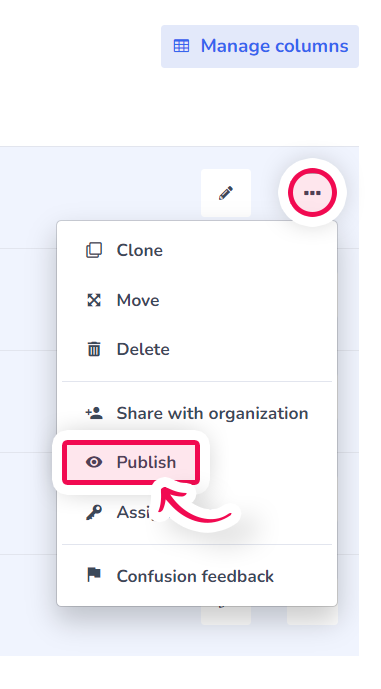Click the trash can Delete icon
The image size is (381, 689).
(94, 349)
